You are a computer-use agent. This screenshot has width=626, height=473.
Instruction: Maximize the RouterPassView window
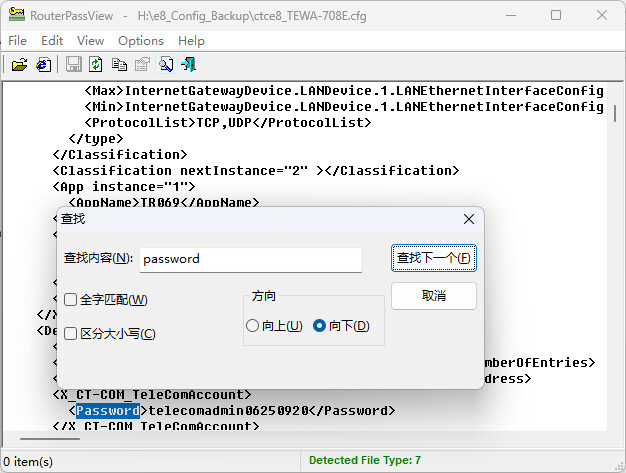tap(556, 15)
